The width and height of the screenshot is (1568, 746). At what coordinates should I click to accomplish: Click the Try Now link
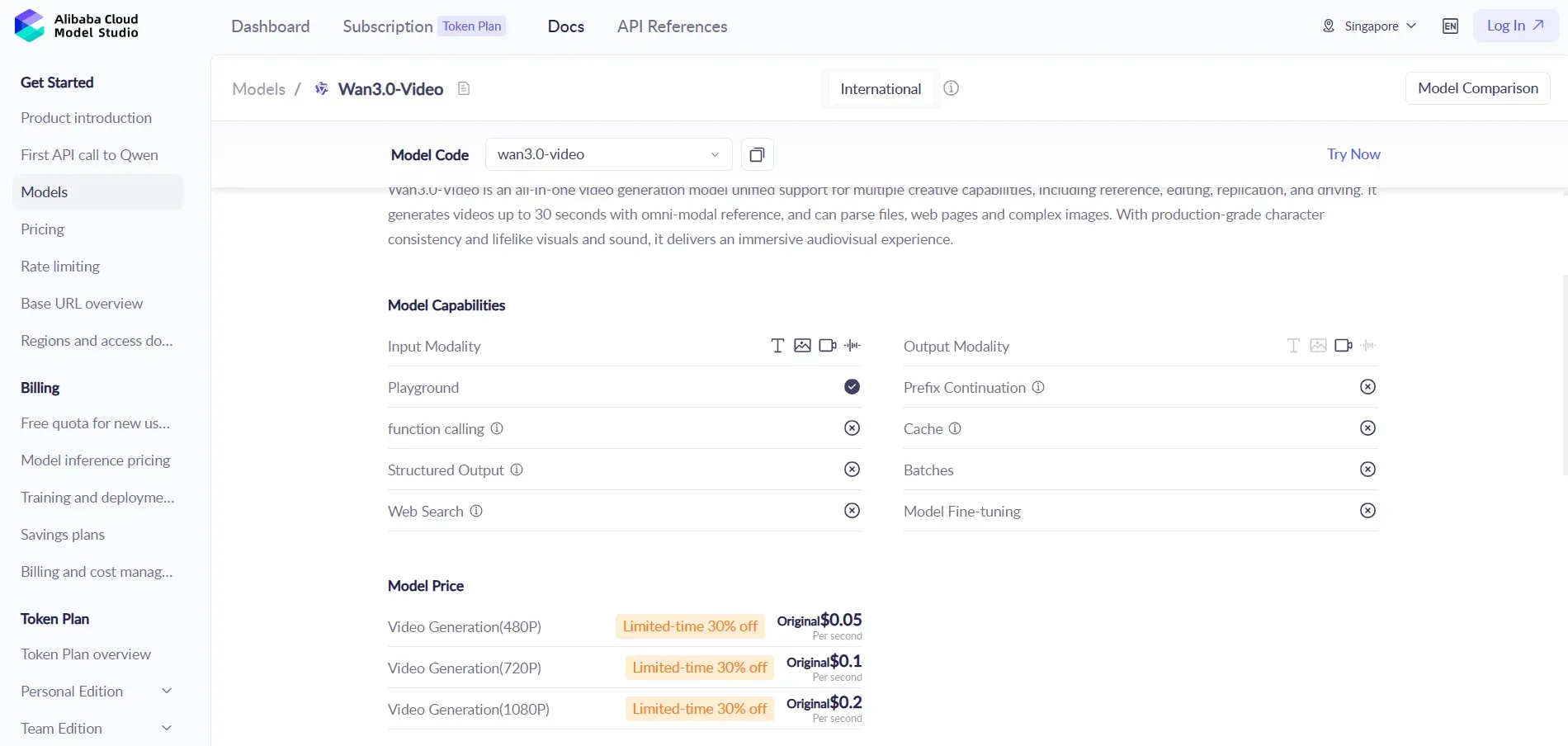point(1353,154)
